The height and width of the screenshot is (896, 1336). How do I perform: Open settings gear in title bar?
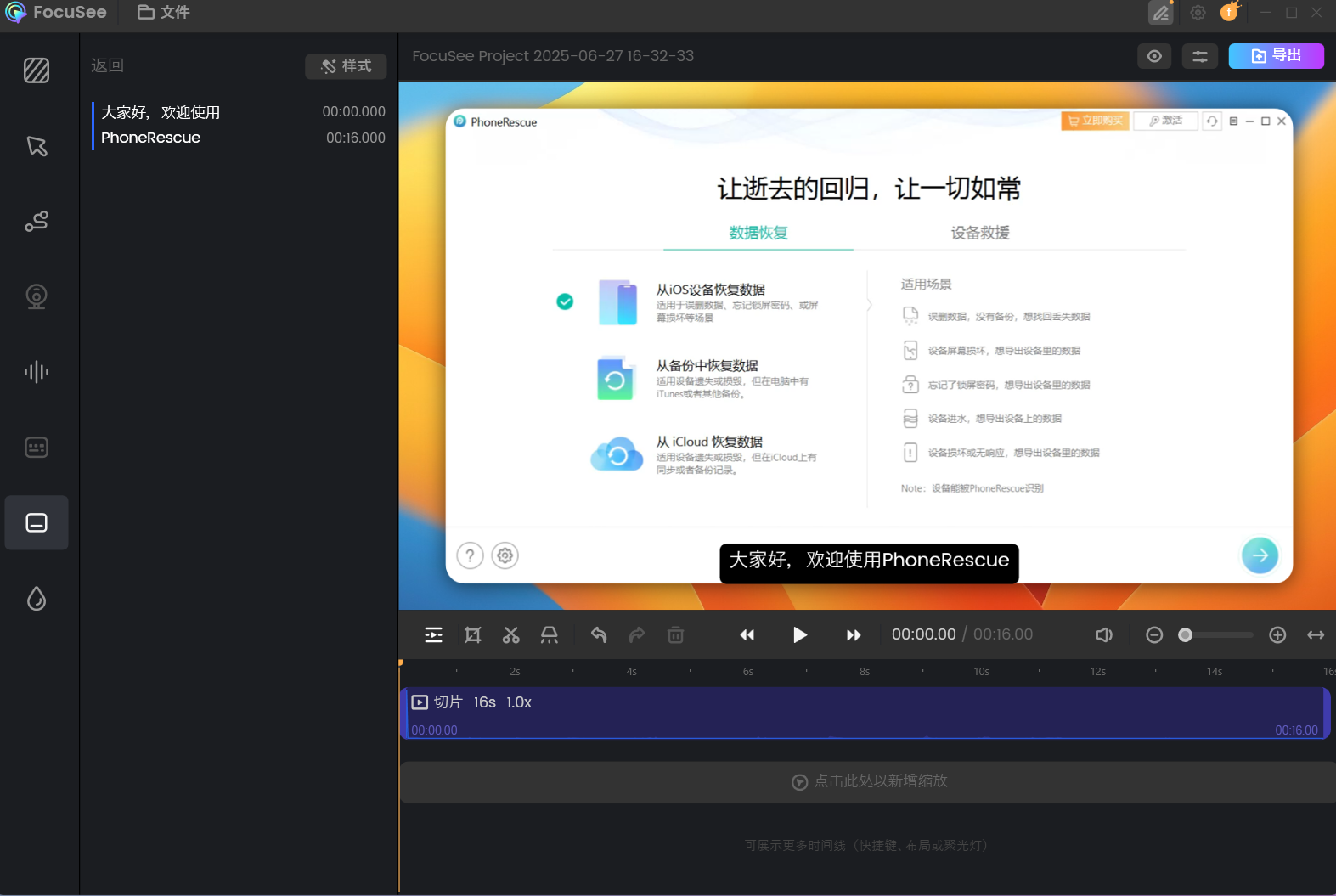tap(1198, 13)
